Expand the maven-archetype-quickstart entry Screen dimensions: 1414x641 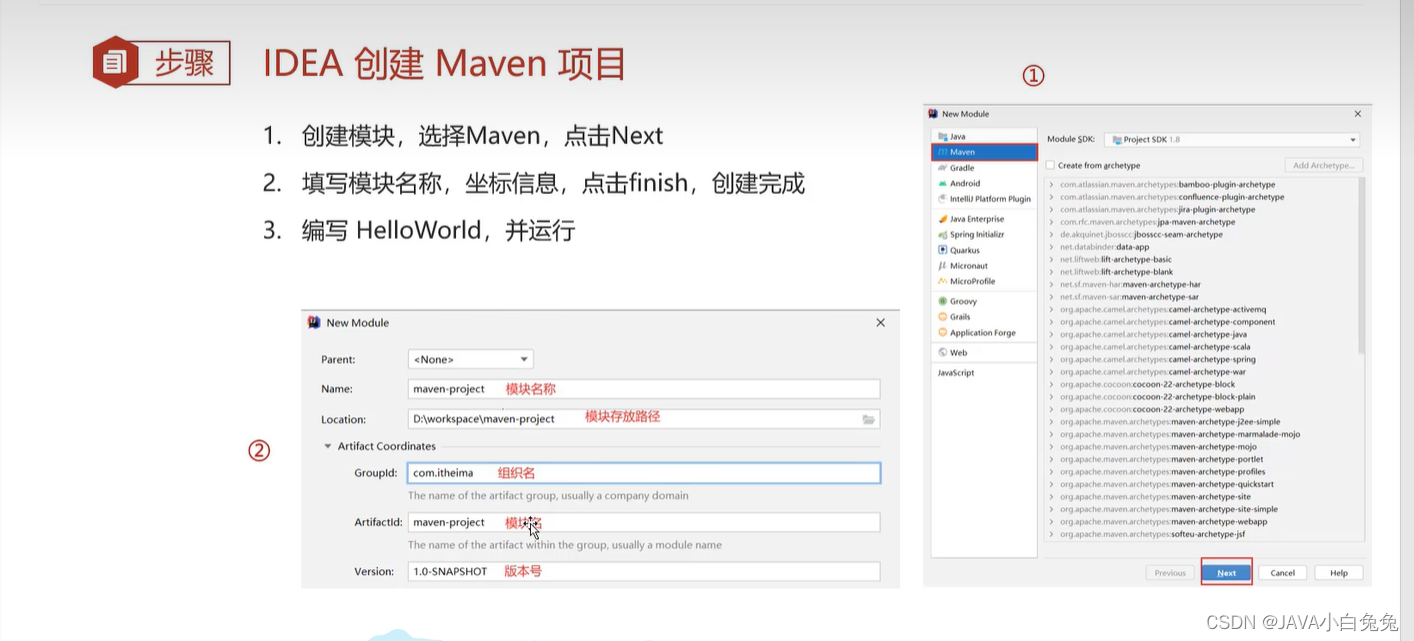pos(1052,484)
